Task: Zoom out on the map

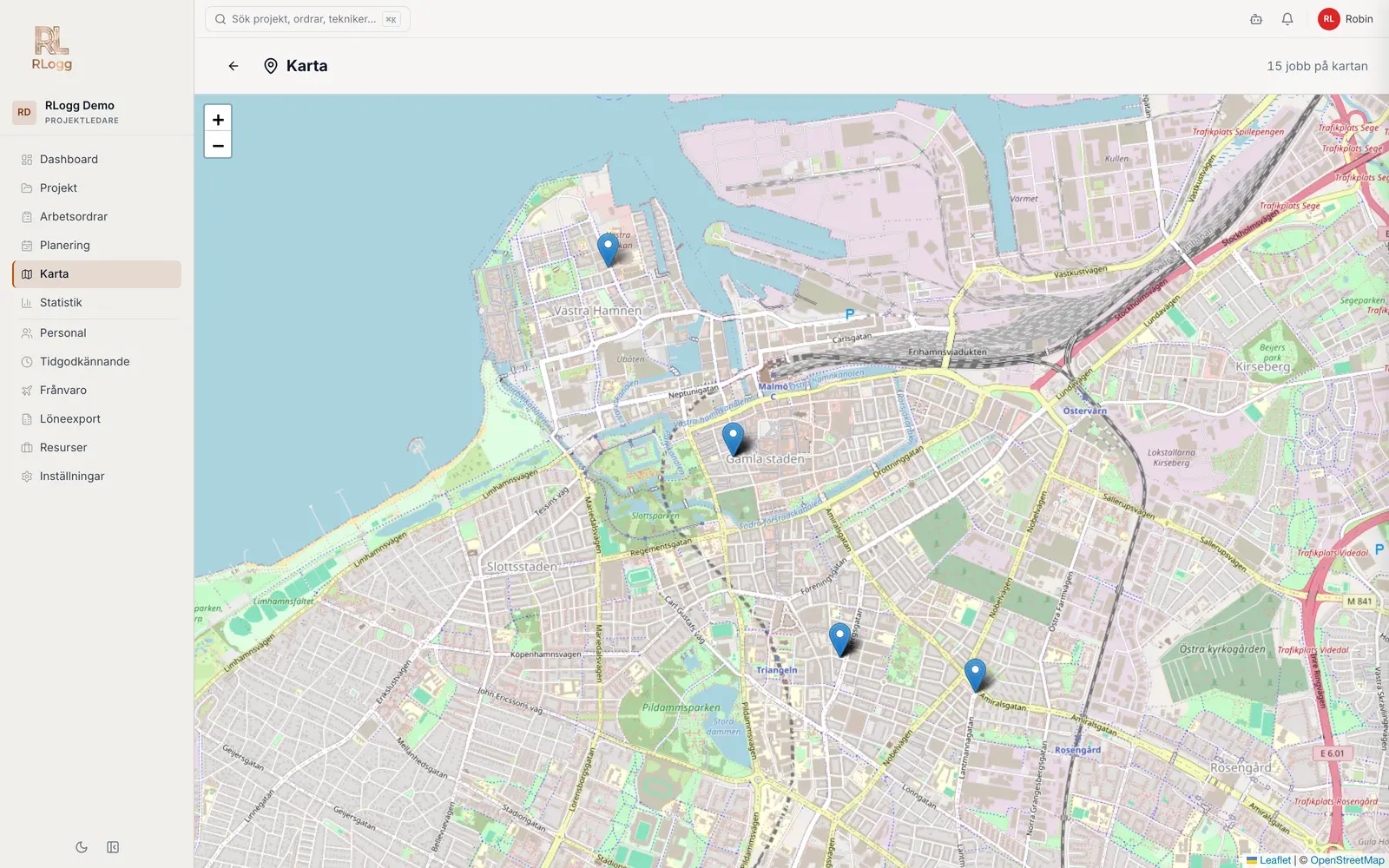Action: pyautogui.click(x=218, y=146)
